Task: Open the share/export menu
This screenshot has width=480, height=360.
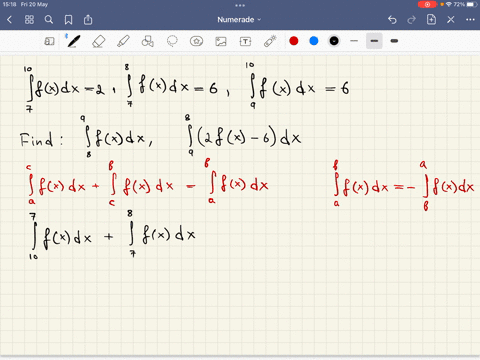Action: pyautogui.click(x=88, y=20)
